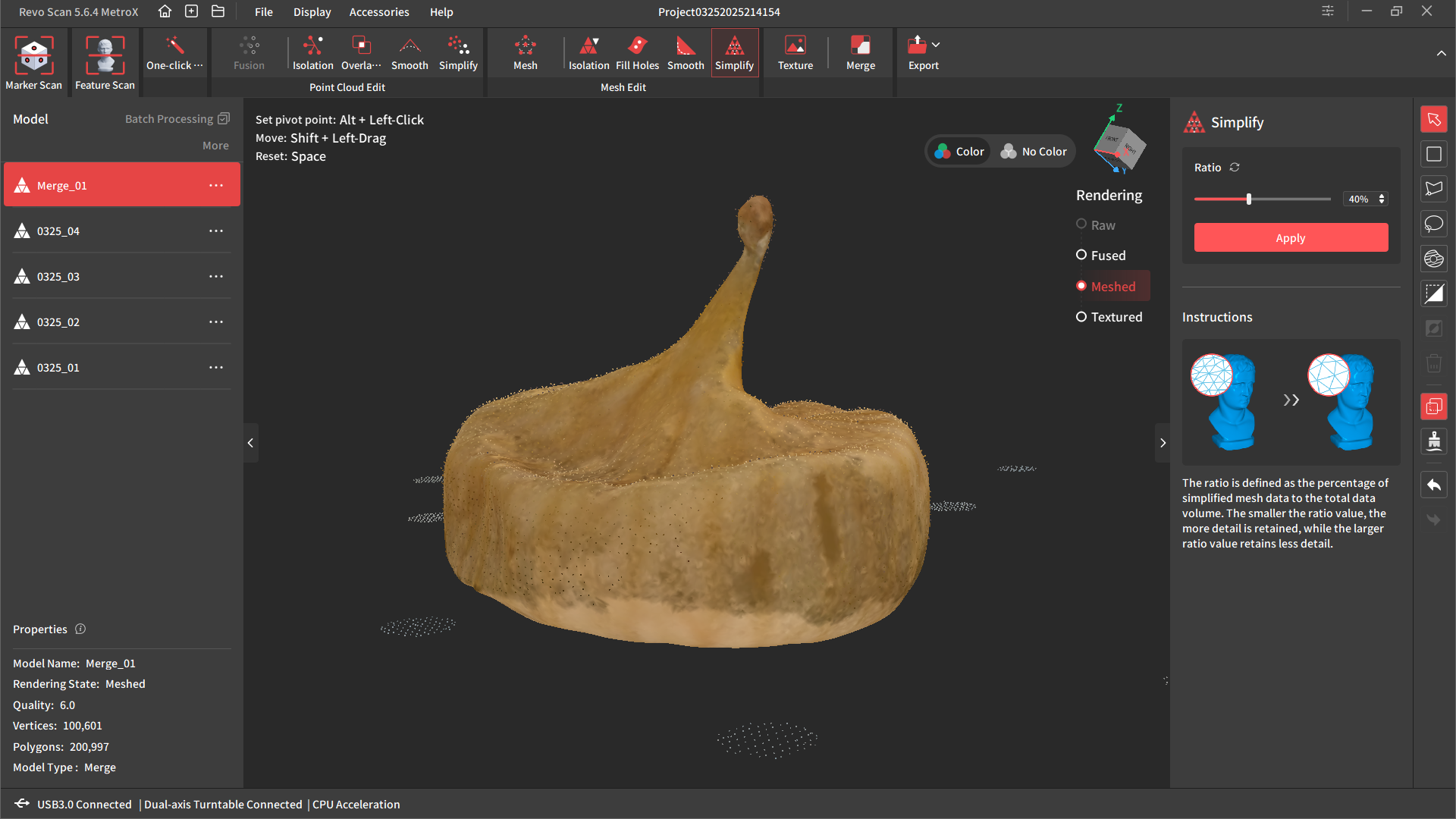Click the undo arrow icon
The image size is (1456, 819).
[1433, 485]
